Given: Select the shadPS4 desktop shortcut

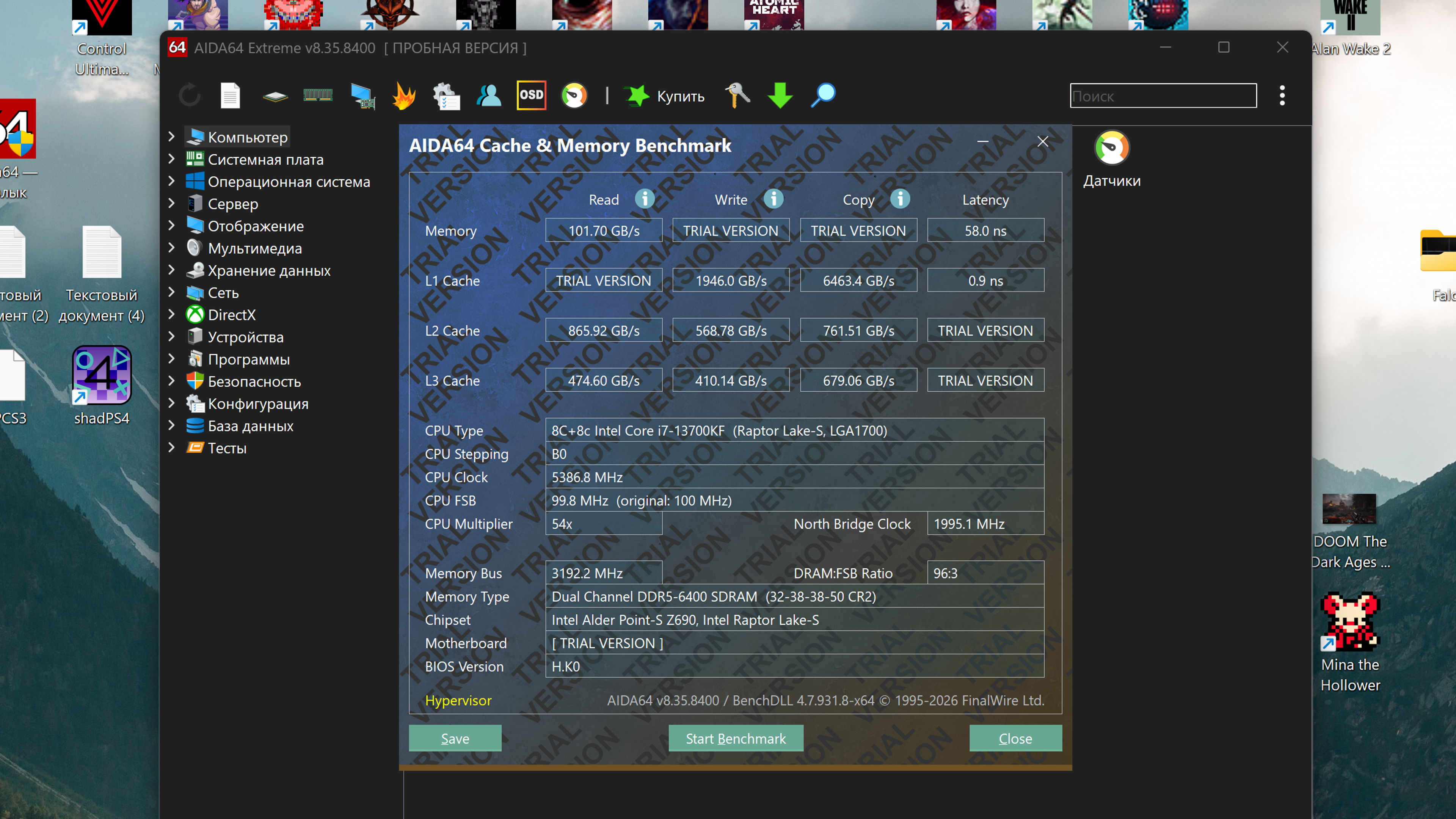Looking at the screenshot, I should pos(102,386).
